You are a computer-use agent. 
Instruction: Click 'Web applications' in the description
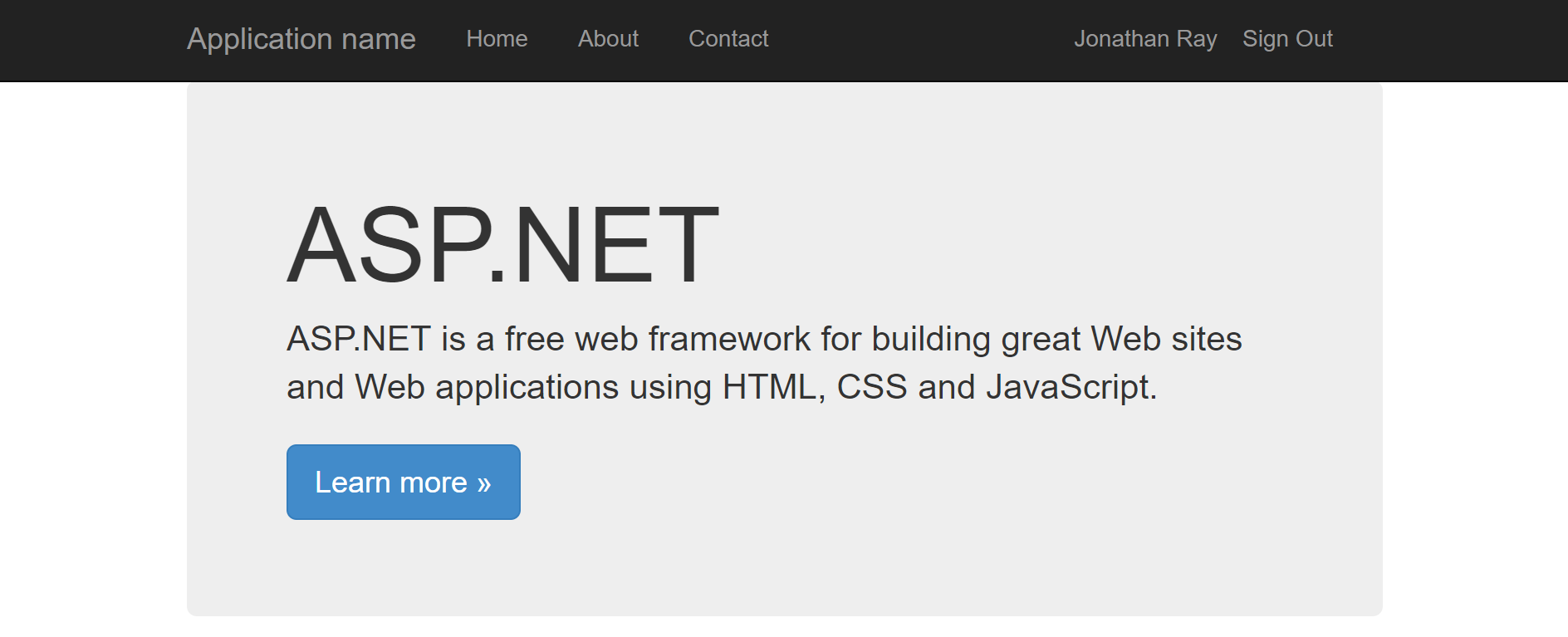pos(487,387)
